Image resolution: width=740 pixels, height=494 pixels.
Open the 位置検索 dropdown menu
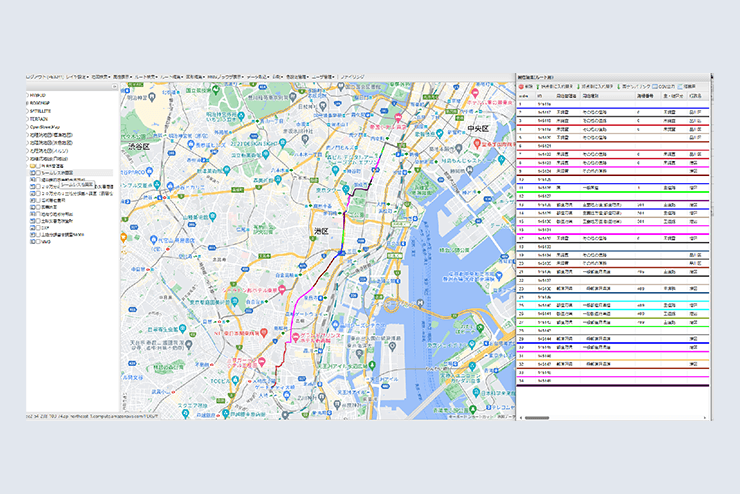click(x=101, y=76)
